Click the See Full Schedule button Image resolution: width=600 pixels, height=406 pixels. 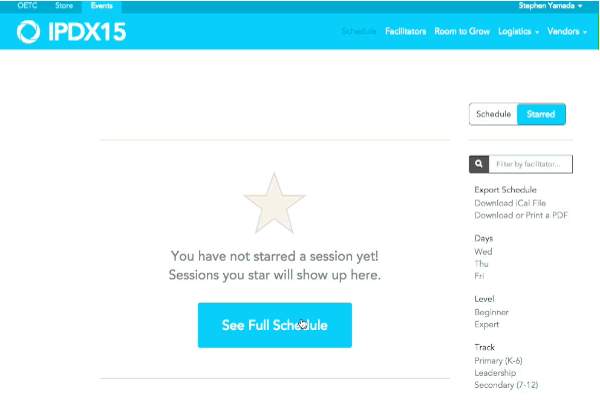[x=275, y=325]
